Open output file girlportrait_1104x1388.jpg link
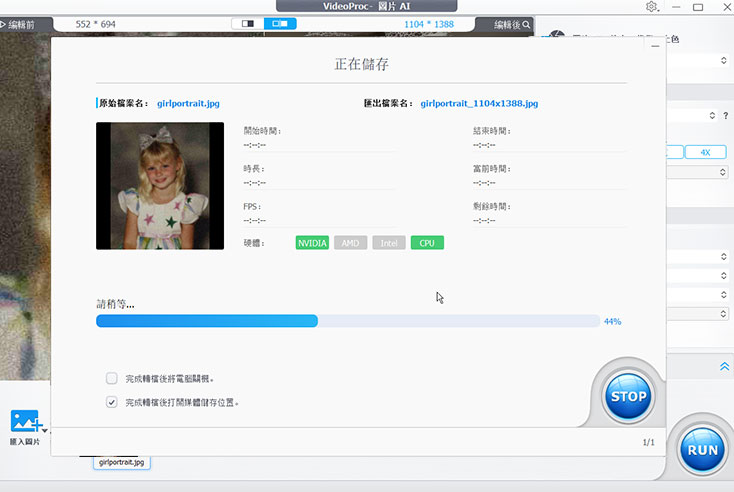This screenshot has height=492, width=734. [479, 103]
